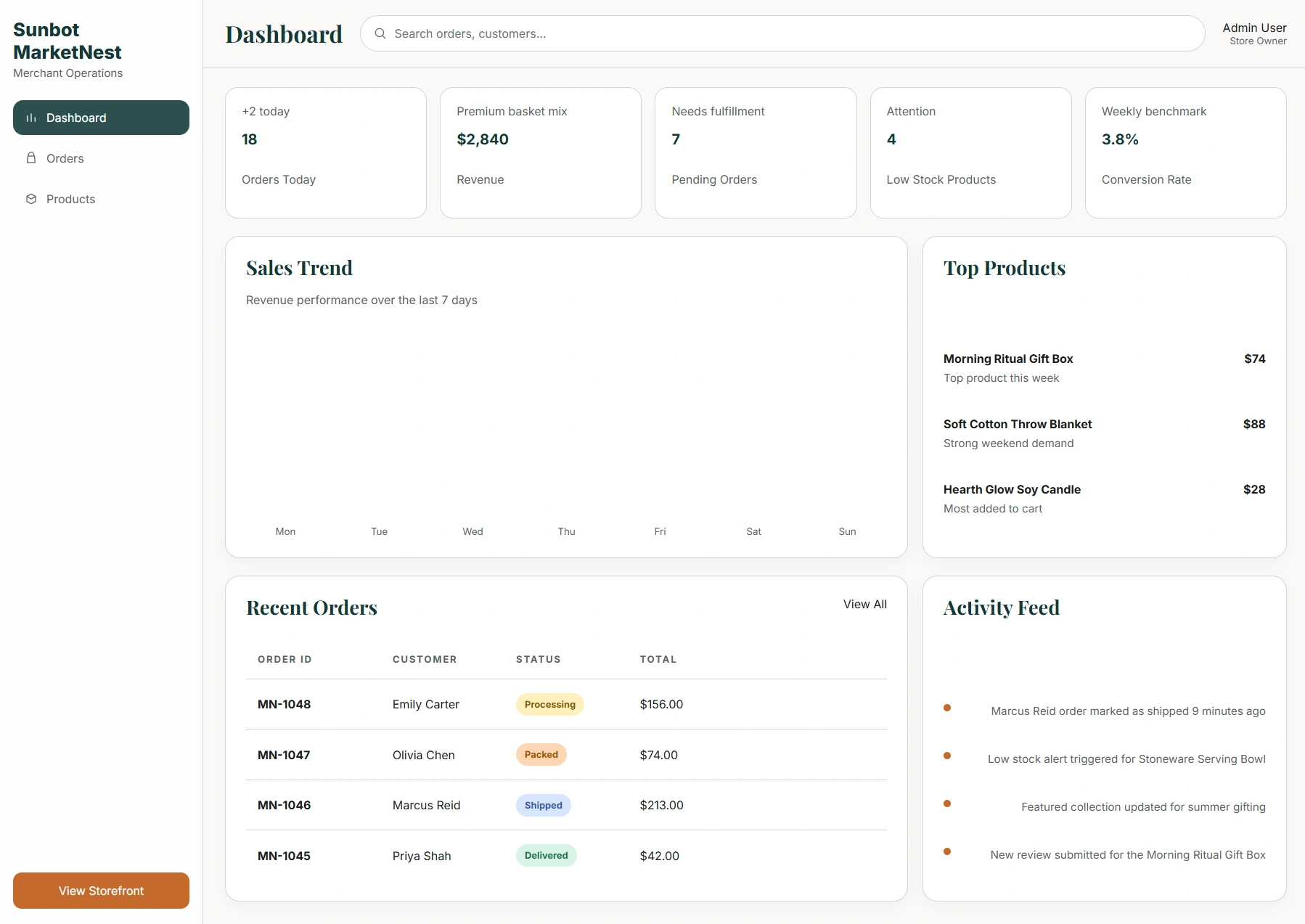The image size is (1305, 924).
Task: Open View All recent orders link
Action: pos(864,604)
